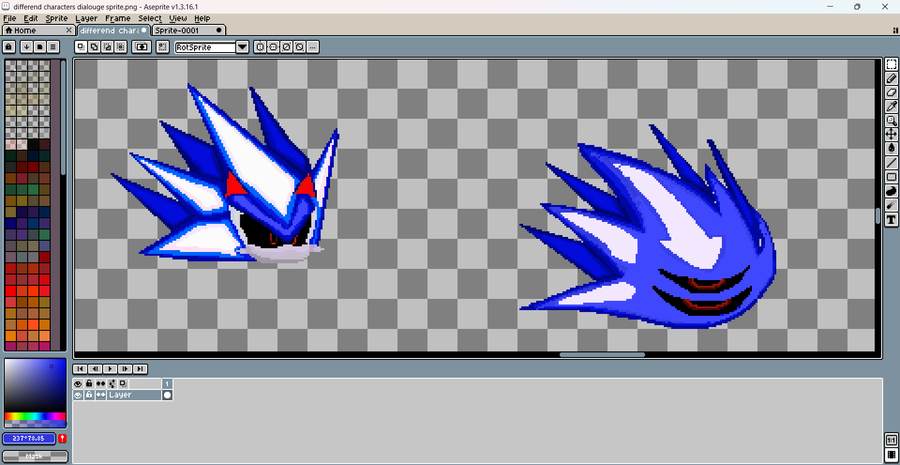Close the Home tab

click(x=69, y=30)
